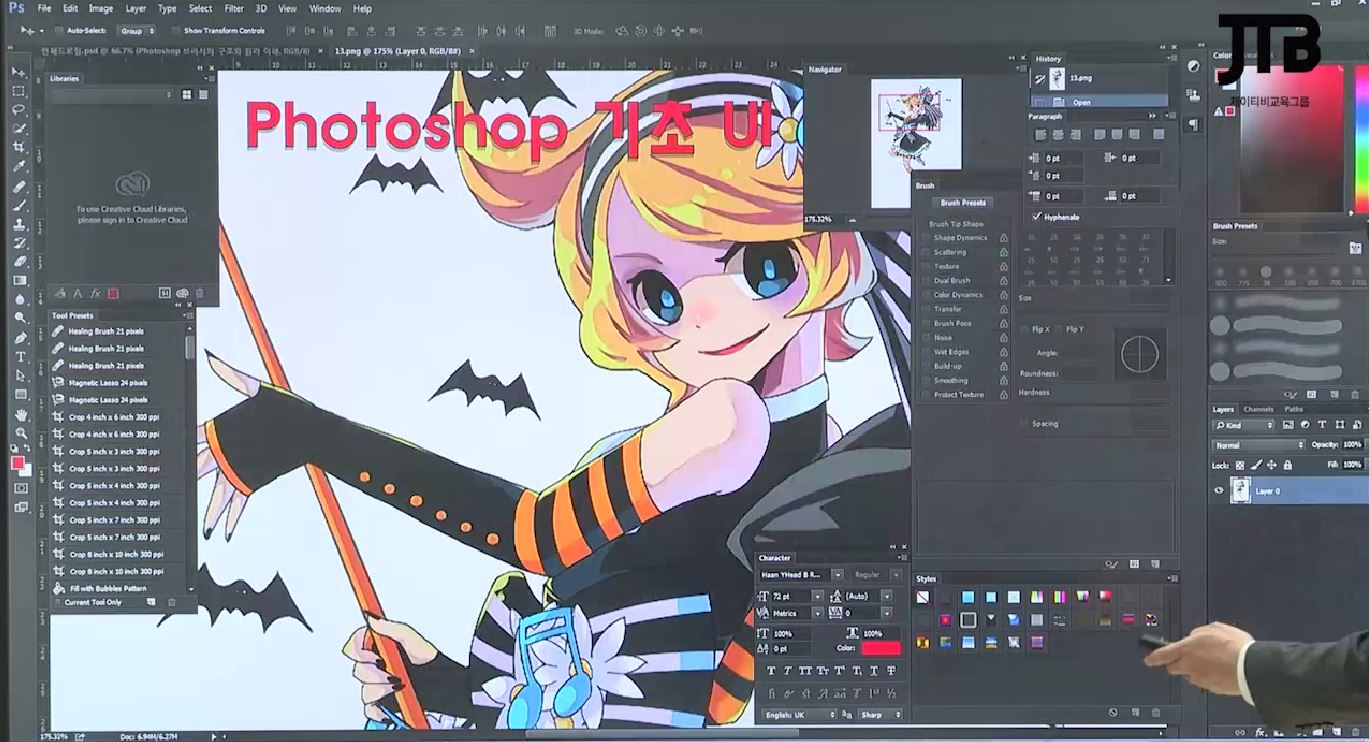Toggle brush Spacing checkbox

1025,424
